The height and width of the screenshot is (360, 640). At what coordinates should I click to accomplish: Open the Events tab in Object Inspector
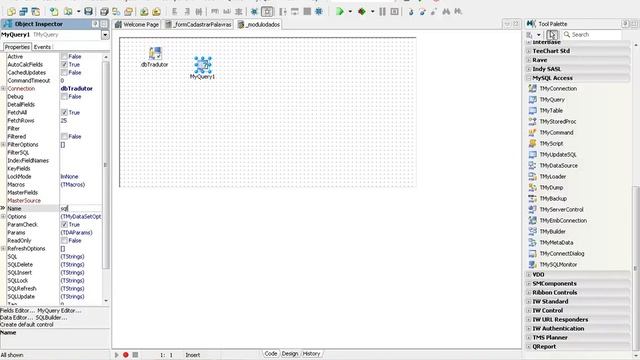click(x=42, y=47)
